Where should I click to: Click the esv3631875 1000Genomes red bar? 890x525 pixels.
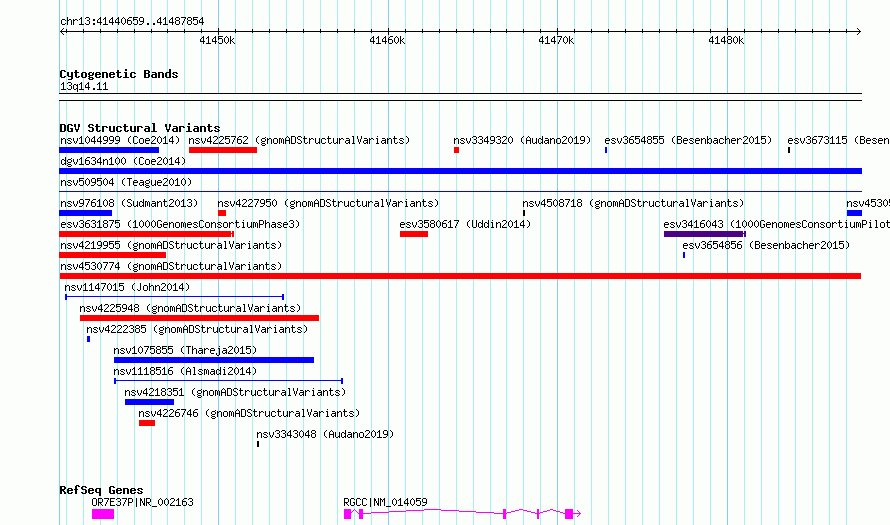[x=146, y=234]
